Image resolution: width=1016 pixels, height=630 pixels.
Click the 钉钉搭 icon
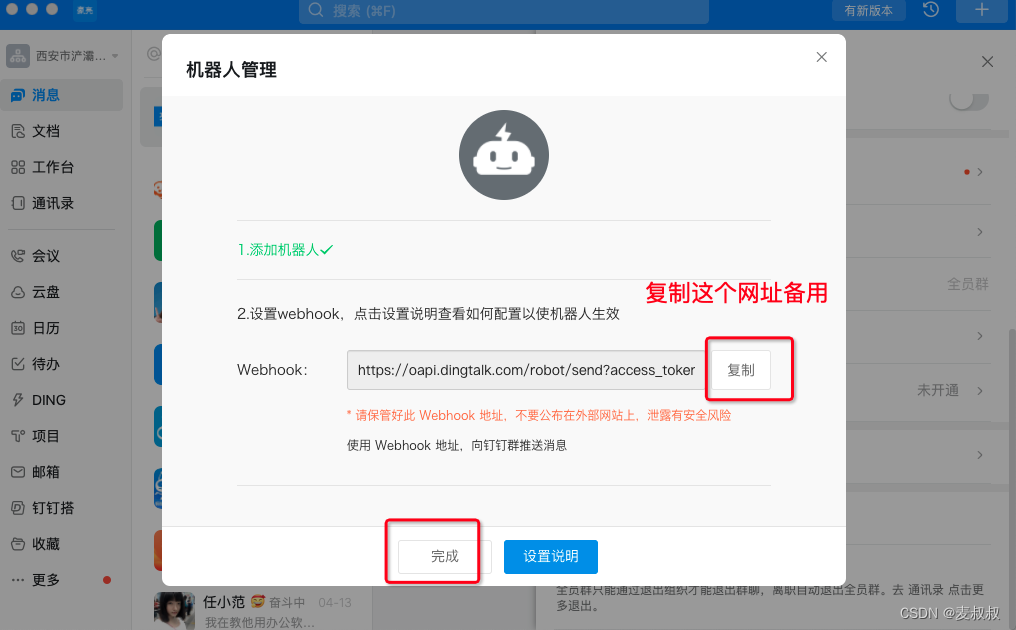18,508
